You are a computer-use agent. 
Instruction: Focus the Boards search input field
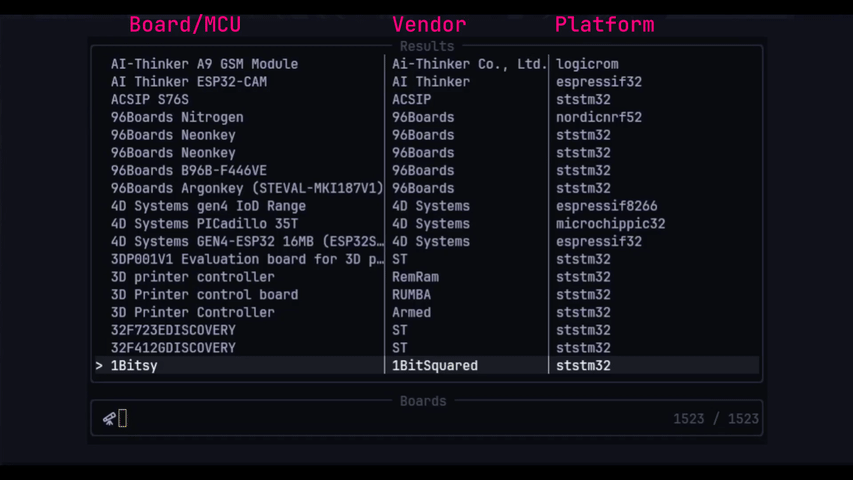pos(426,419)
